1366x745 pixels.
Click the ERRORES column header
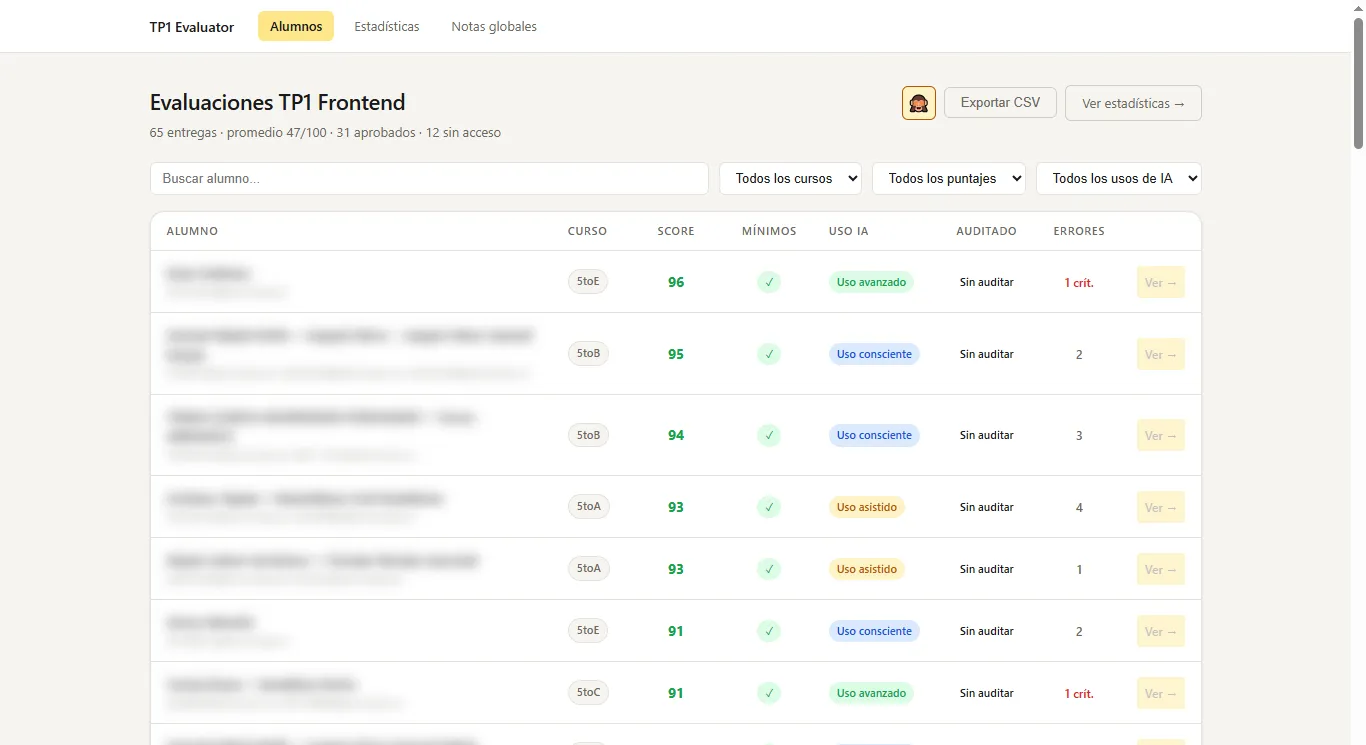(1079, 231)
